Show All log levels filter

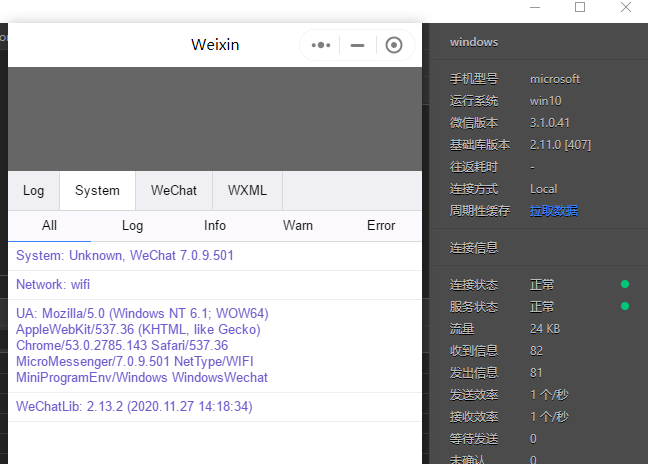pos(49,226)
